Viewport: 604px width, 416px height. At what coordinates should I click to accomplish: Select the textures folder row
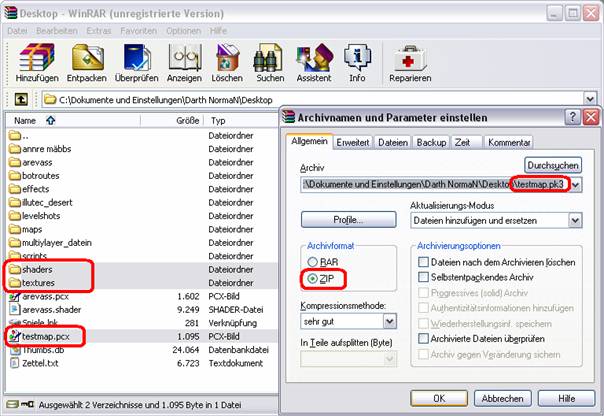pyautogui.click(x=142, y=283)
